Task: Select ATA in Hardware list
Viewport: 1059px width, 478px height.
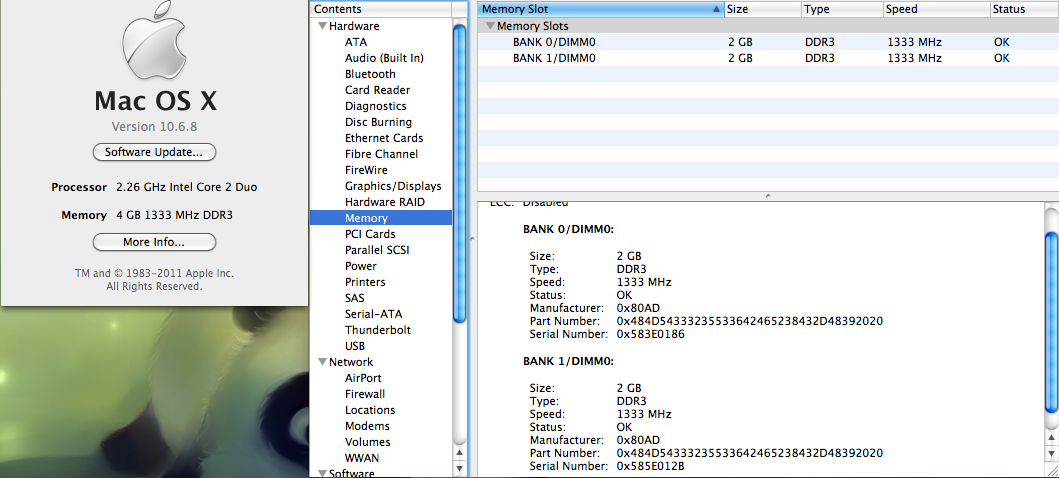Action: click(x=356, y=42)
